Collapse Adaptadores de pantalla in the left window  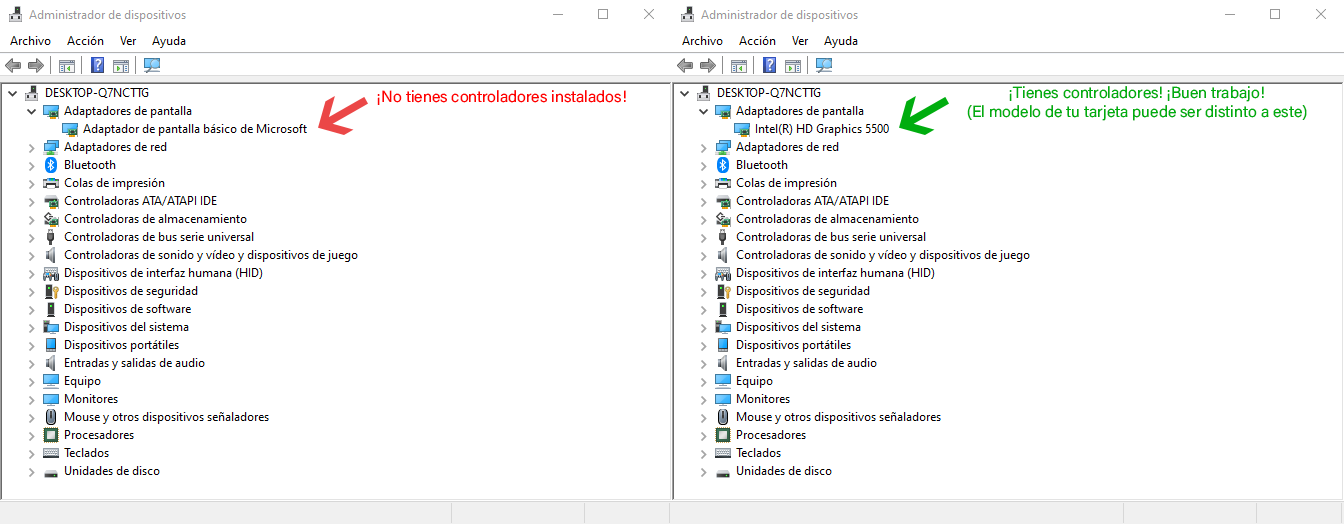(x=32, y=111)
